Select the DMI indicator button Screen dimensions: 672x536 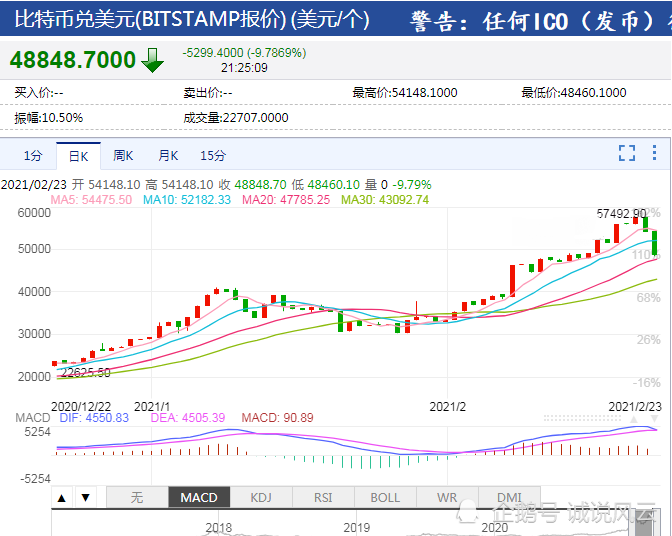pyautogui.click(x=509, y=497)
